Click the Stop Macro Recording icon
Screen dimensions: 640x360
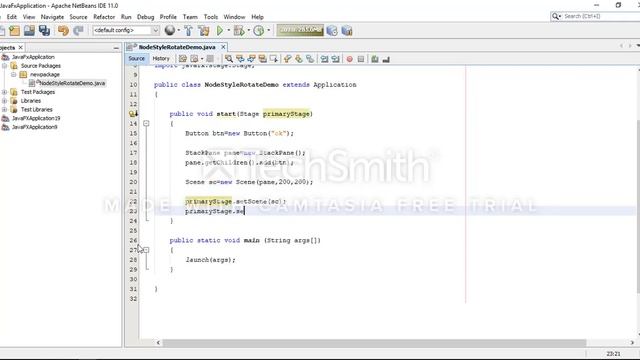[361, 59]
